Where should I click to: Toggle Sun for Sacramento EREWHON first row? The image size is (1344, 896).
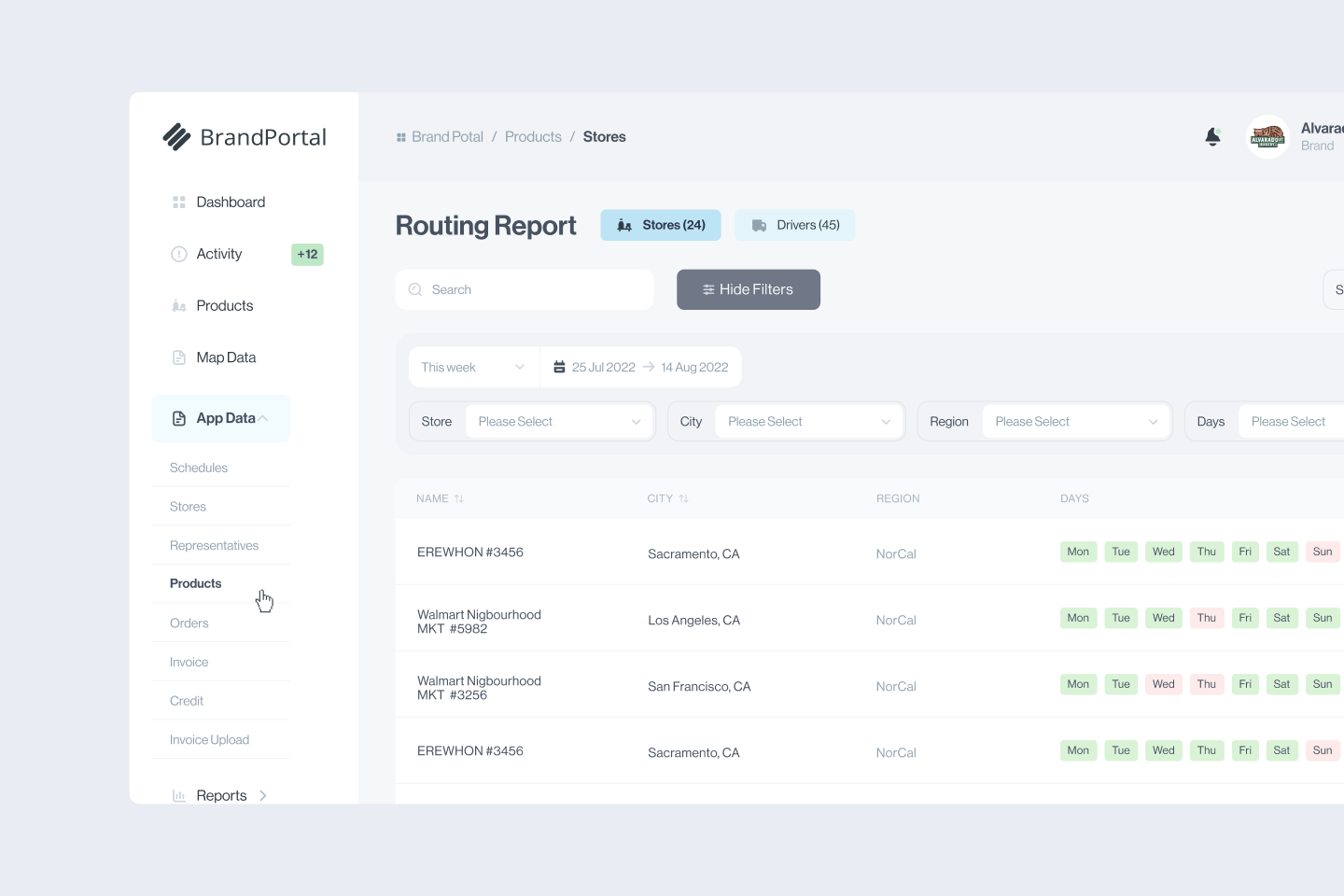pyautogui.click(x=1323, y=552)
